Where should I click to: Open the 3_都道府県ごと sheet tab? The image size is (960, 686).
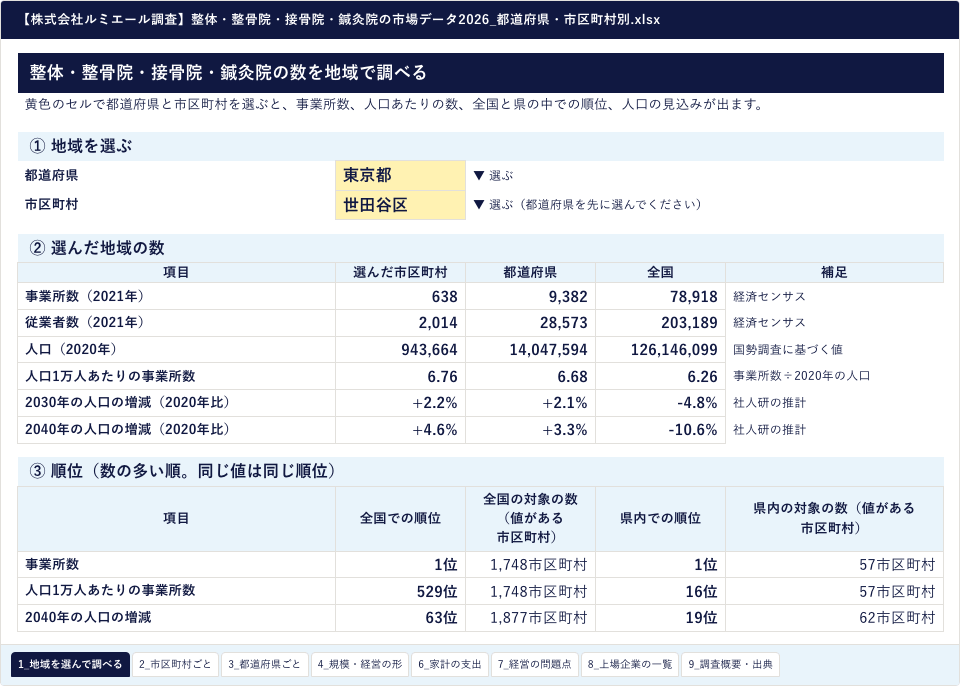point(264,664)
